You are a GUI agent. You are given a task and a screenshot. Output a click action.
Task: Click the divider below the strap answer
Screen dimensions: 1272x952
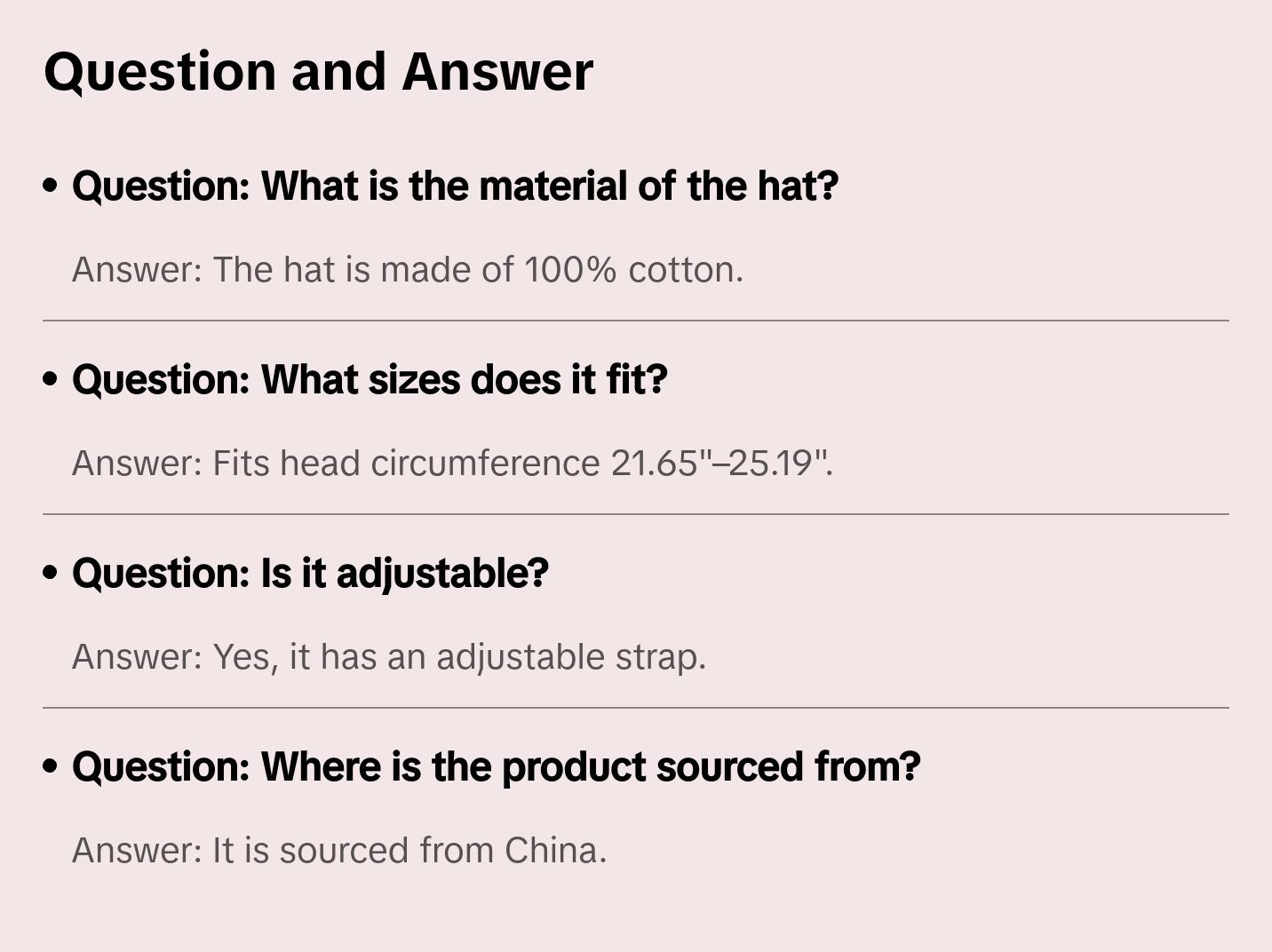[636, 708]
